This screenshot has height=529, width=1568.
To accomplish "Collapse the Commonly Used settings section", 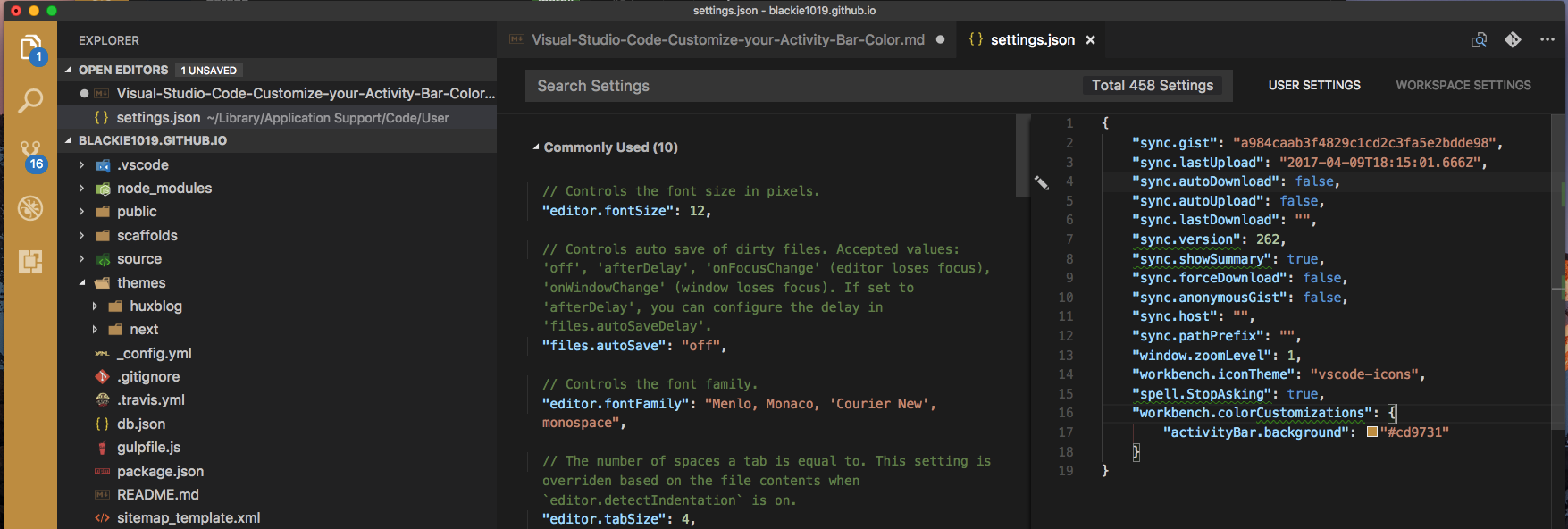I will coord(536,147).
